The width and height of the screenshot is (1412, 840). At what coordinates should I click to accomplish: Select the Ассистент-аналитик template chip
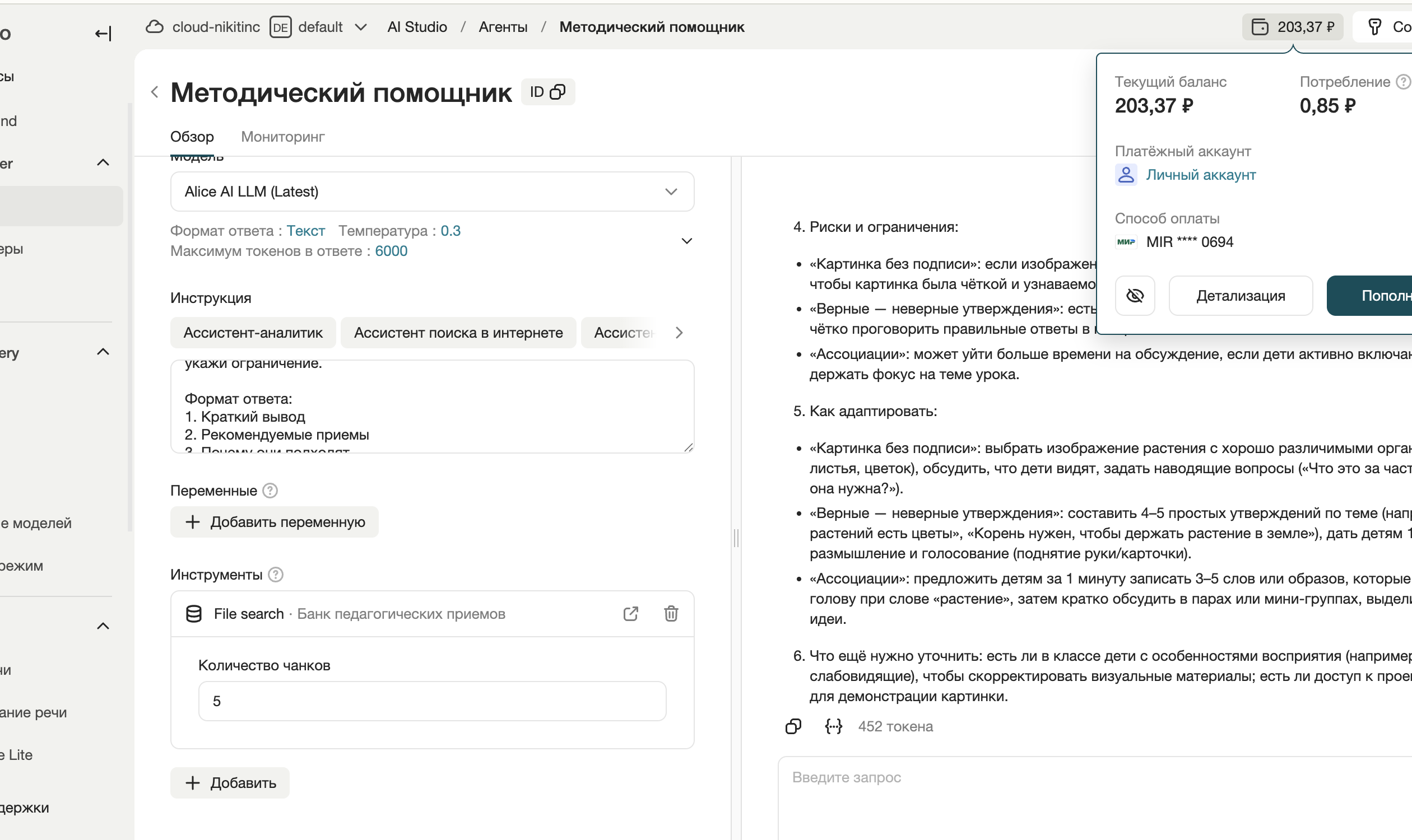253,333
